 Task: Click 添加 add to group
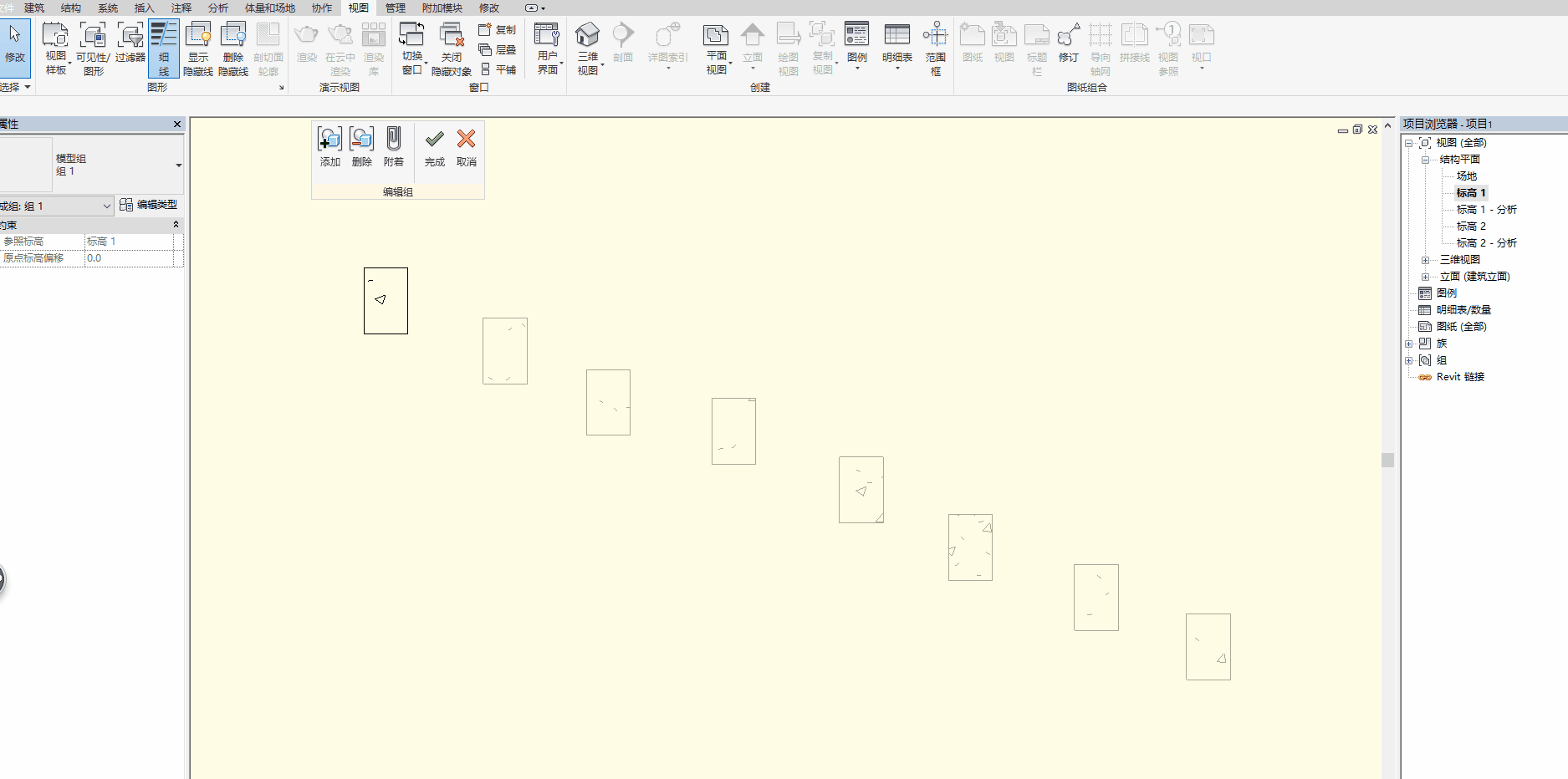coord(329,146)
